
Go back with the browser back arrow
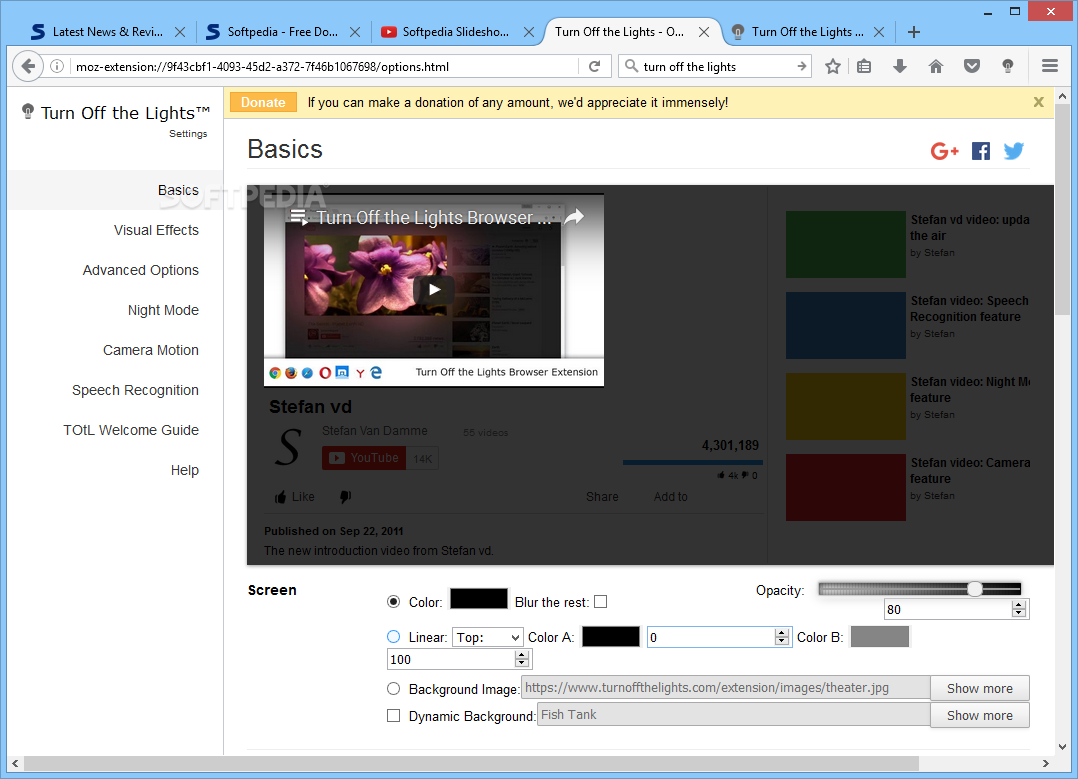28,66
